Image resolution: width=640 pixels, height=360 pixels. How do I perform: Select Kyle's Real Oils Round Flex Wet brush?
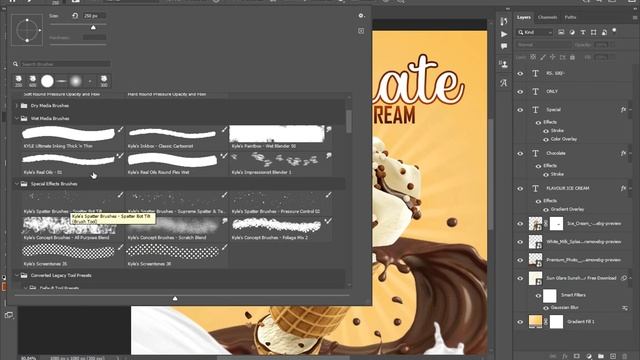[176, 164]
